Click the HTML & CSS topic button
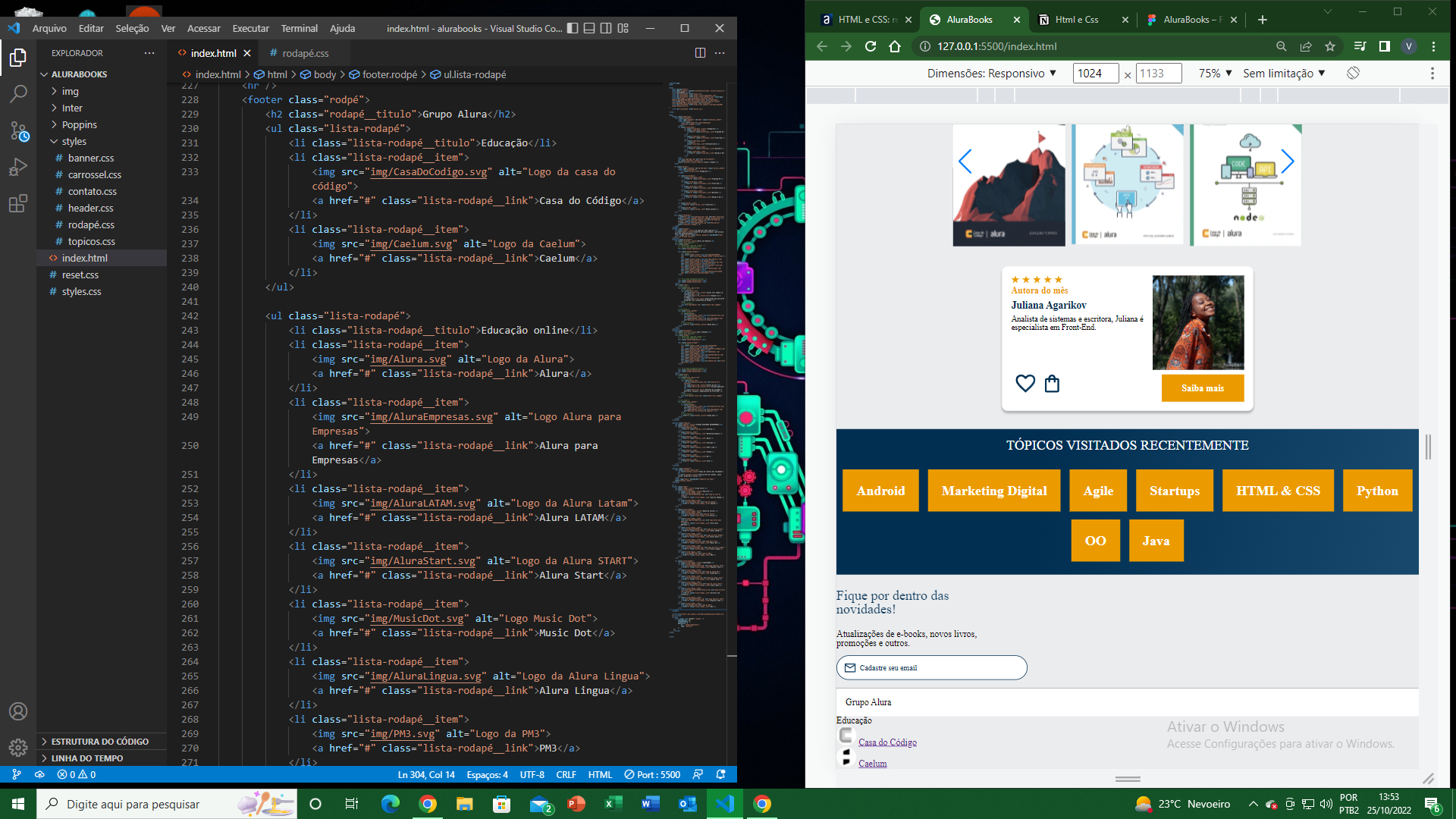Image resolution: width=1456 pixels, height=819 pixels. tap(1278, 491)
